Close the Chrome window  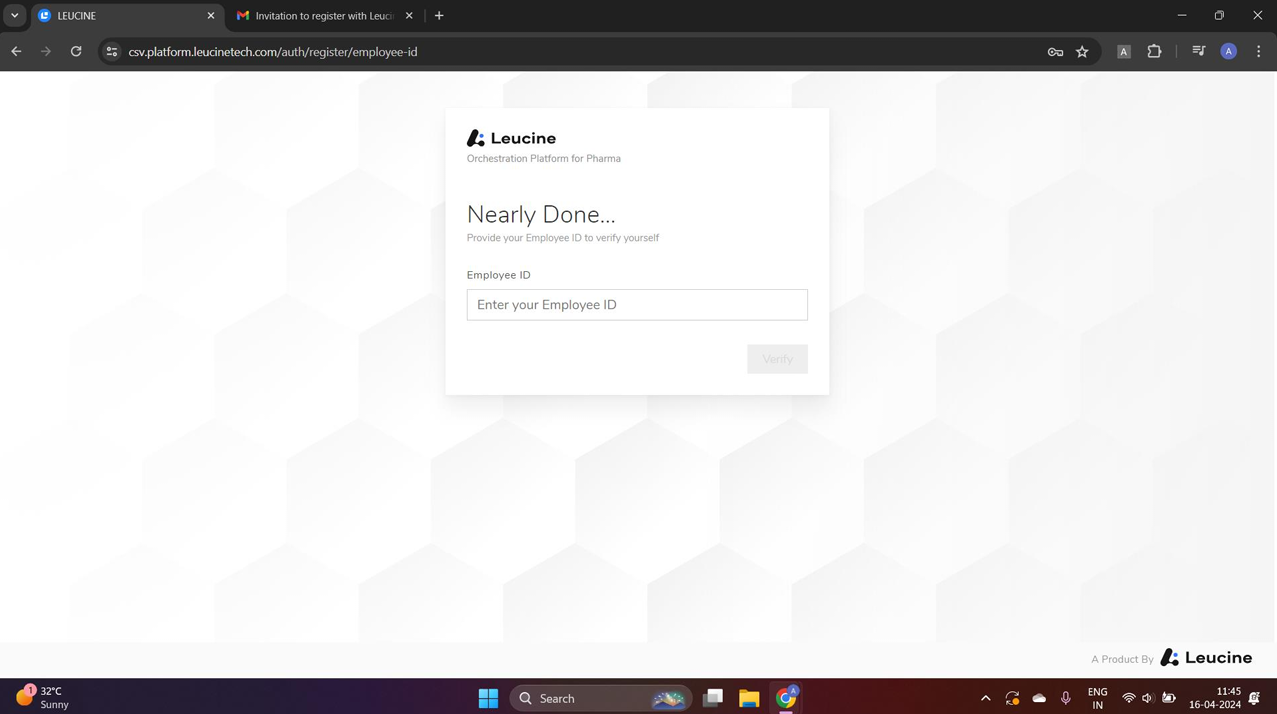coord(1257,16)
